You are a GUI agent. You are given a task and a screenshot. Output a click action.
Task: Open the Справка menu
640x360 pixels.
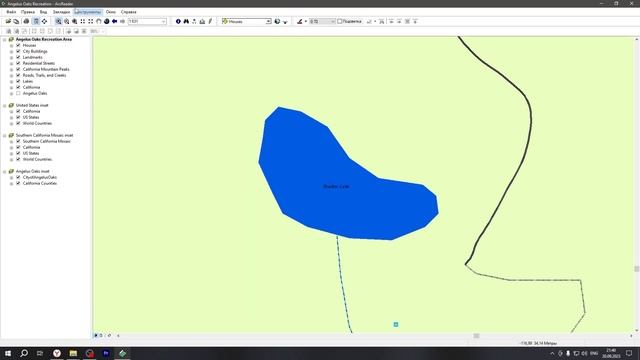point(129,12)
